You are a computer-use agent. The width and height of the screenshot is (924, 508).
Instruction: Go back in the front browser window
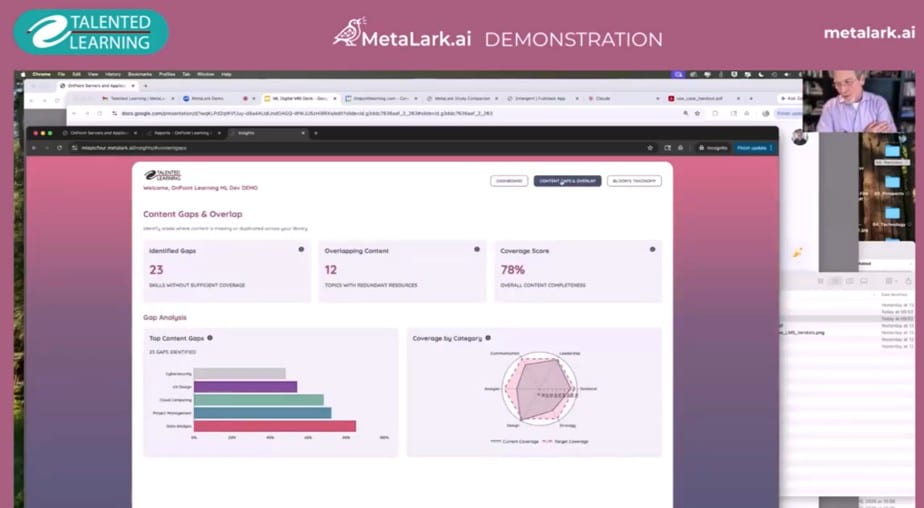click(34, 148)
